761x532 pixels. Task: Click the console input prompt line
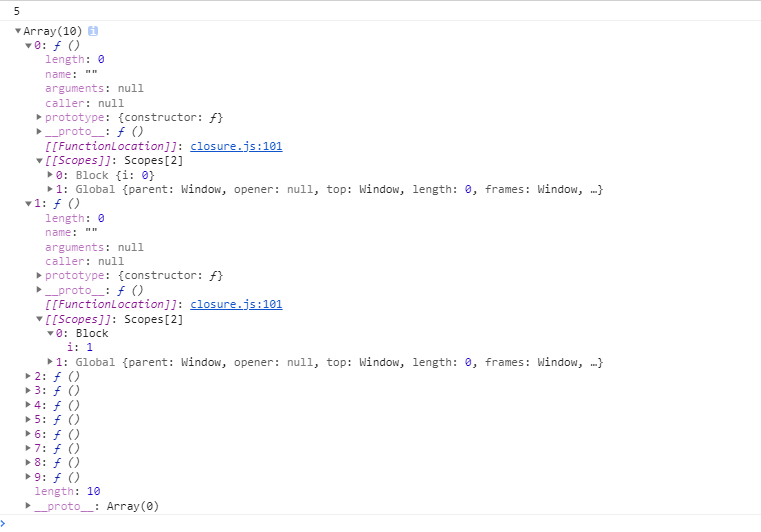coord(380,522)
